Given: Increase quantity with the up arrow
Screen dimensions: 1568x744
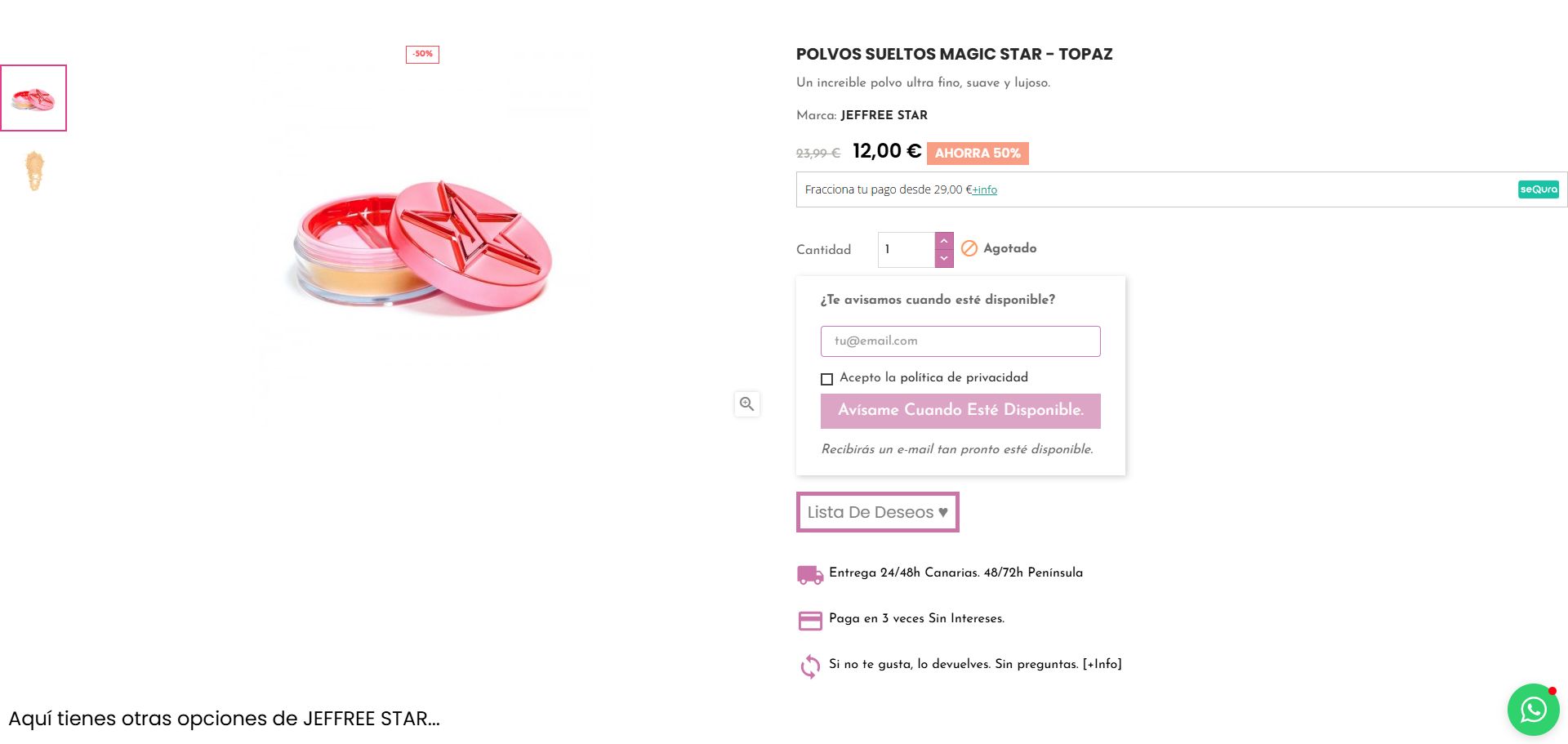Looking at the screenshot, I should point(944,241).
